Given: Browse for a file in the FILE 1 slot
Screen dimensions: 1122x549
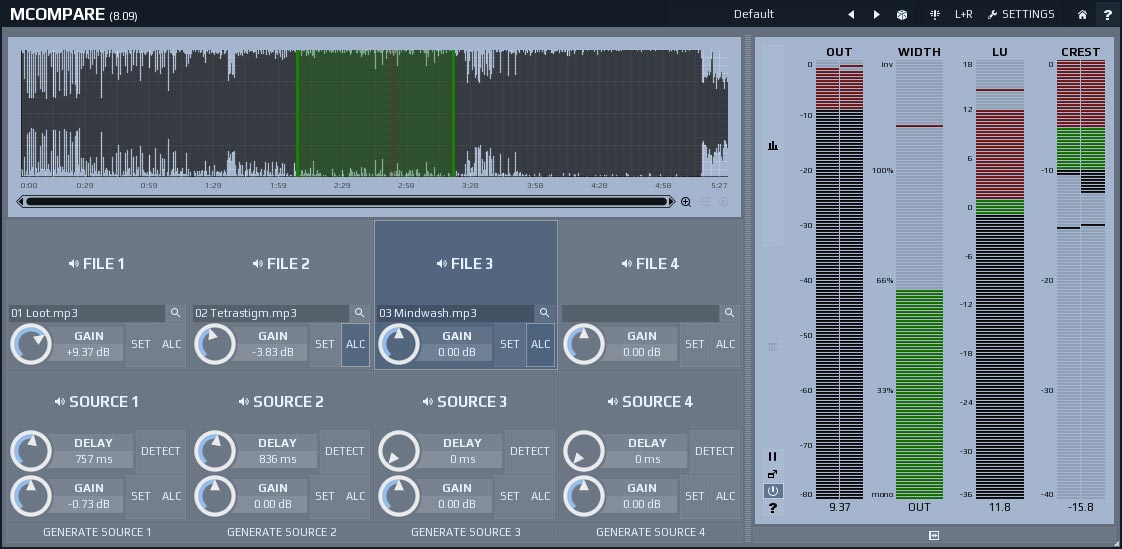Looking at the screenshot, I should [x=175, y=313].
